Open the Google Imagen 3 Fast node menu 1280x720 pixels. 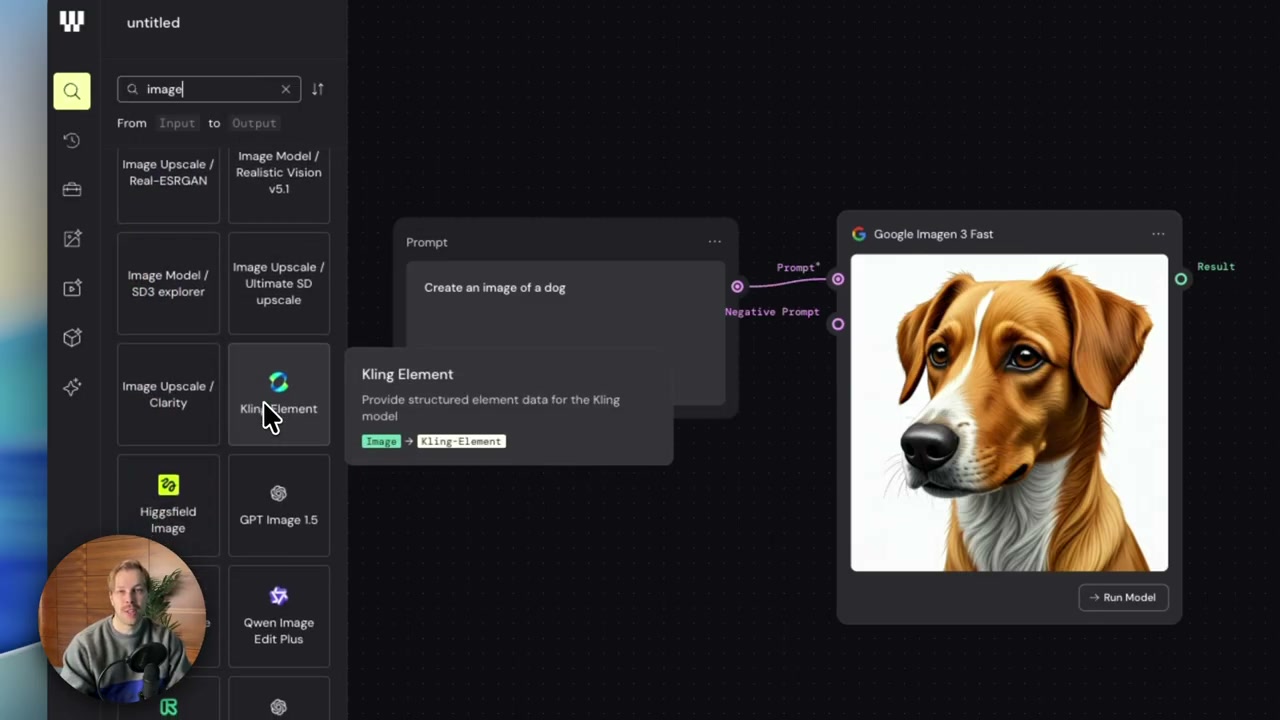[1158, 234]
